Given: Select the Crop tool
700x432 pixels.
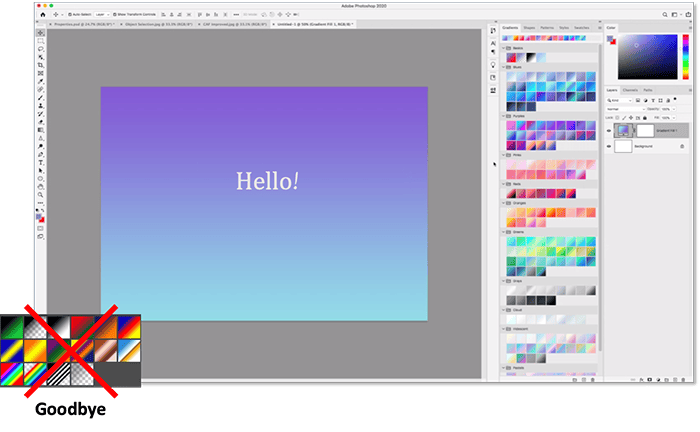Looking at the screenshot, I should click(40, 65).
